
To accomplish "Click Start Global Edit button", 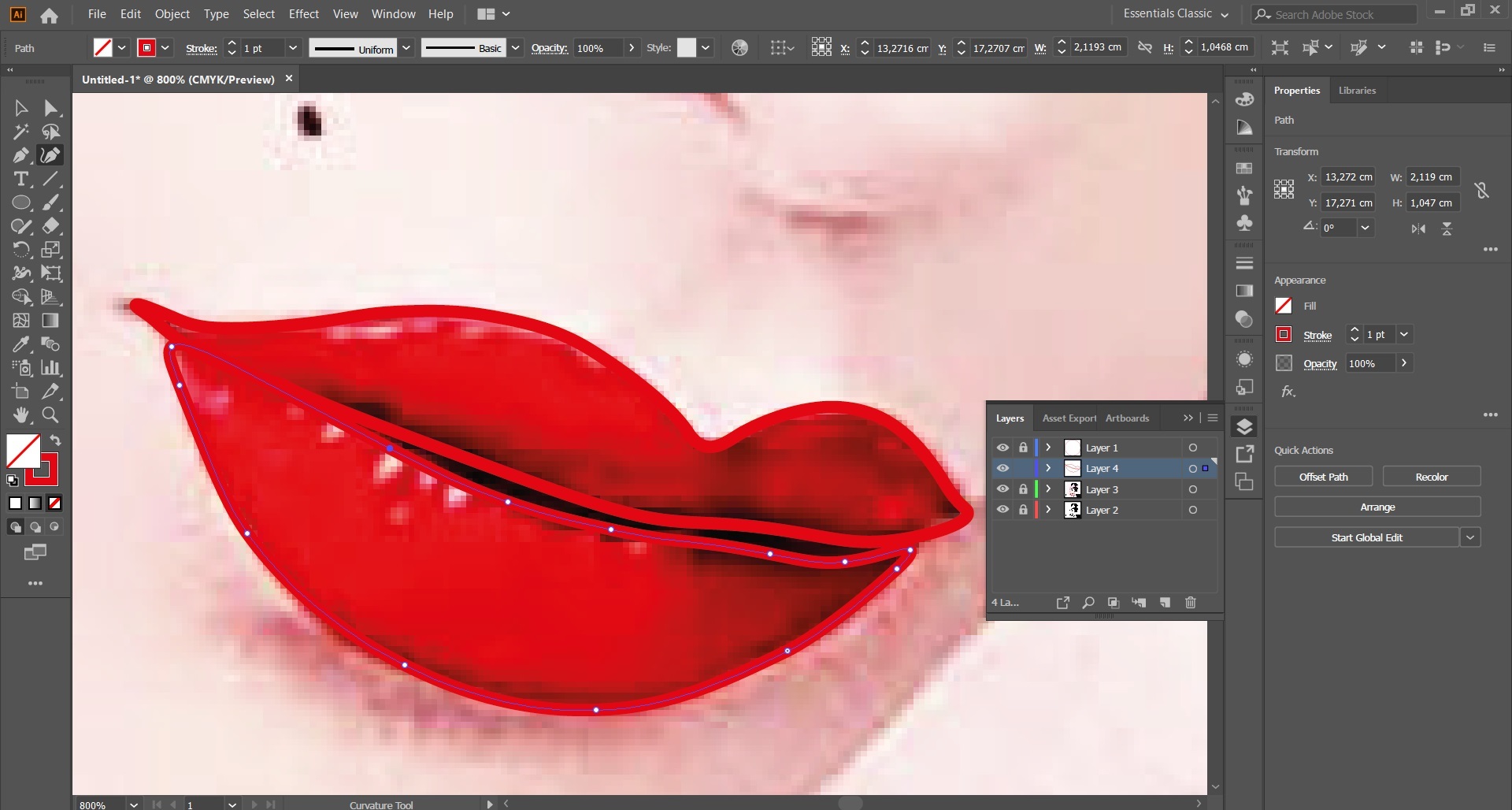I will pyautogui.click(x=1366, y=537).
